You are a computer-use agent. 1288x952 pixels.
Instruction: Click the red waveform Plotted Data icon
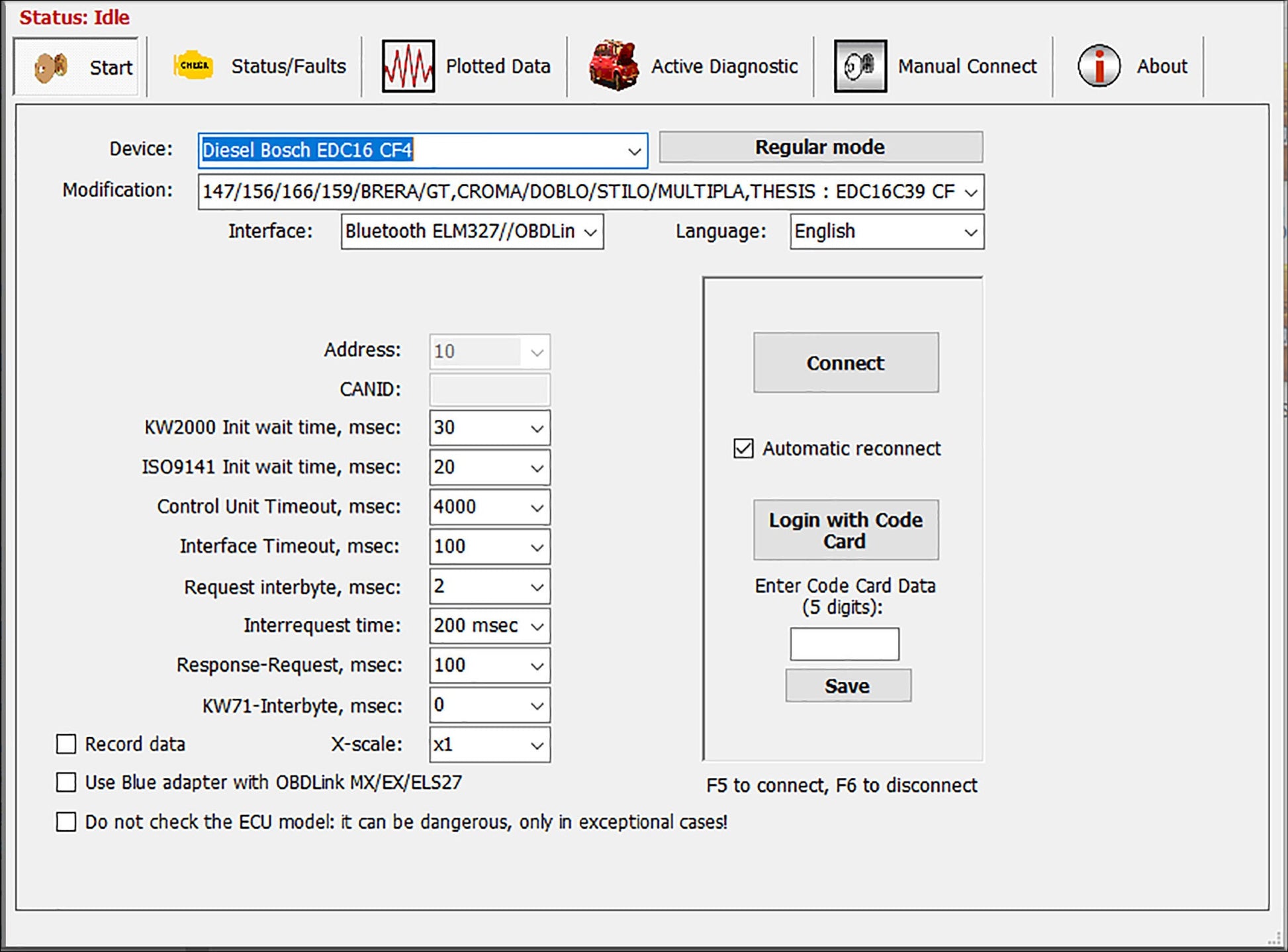(x=408, y=66)
